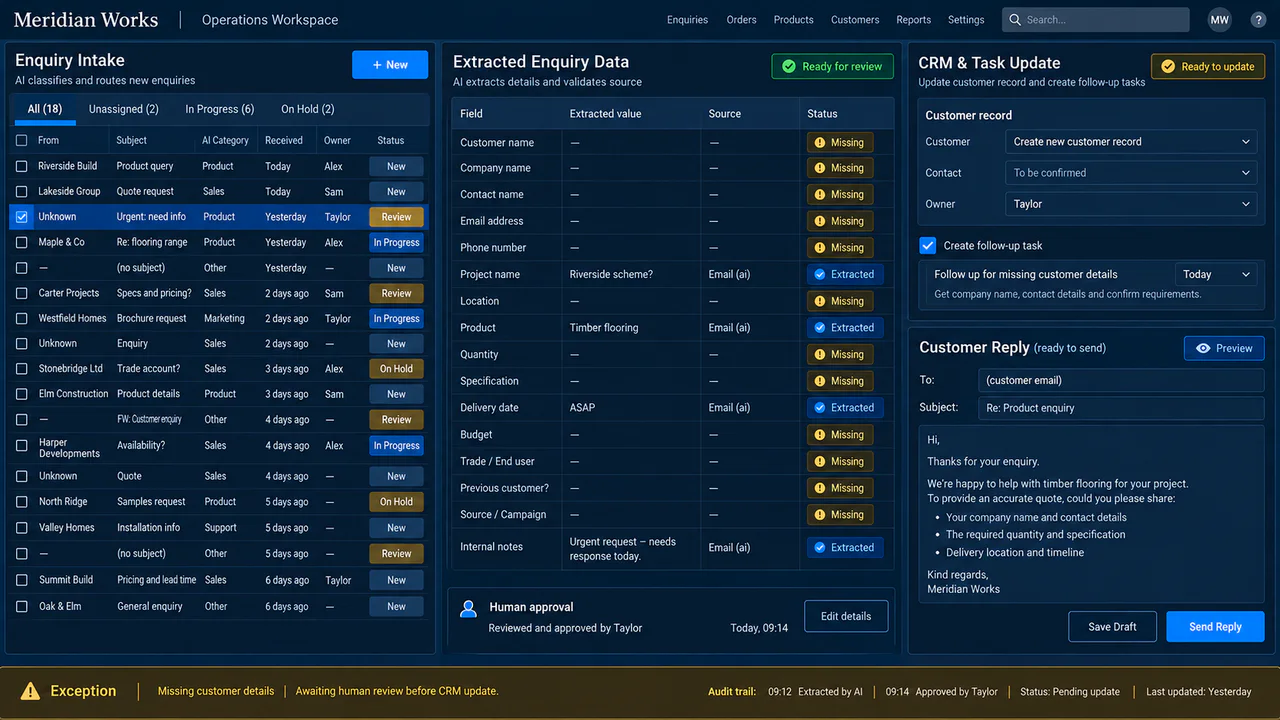Click the Extracted check icon for Delivery date
Viewport: 1280px width, 720px height.
[x=820, y=408]
